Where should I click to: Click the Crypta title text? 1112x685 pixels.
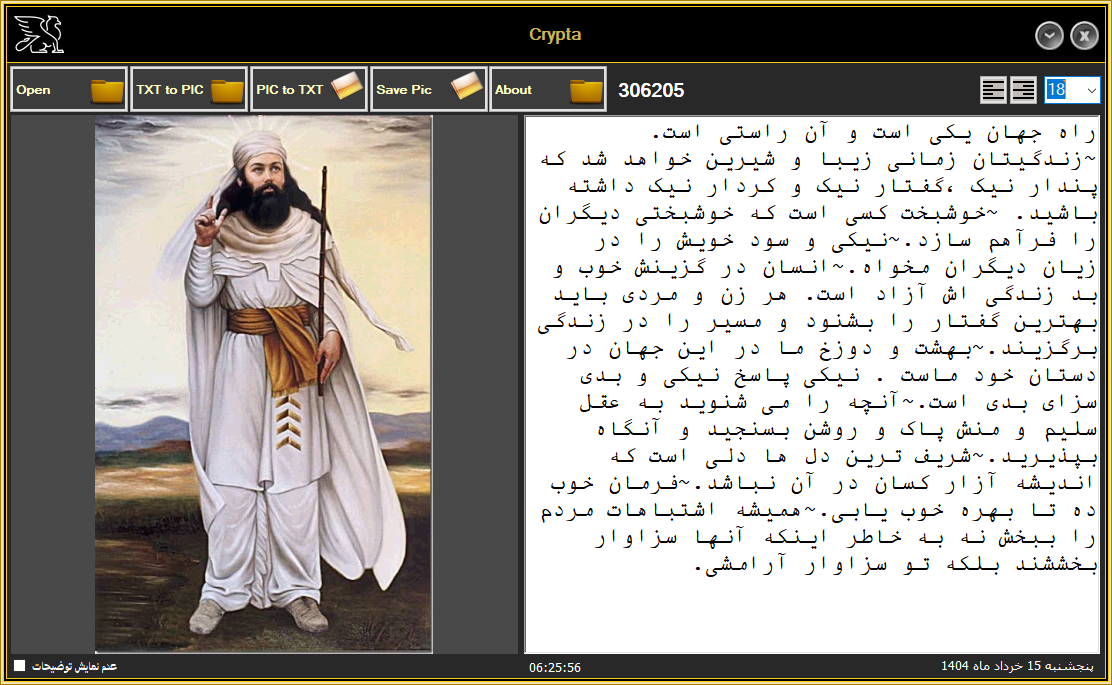[555, 34]
